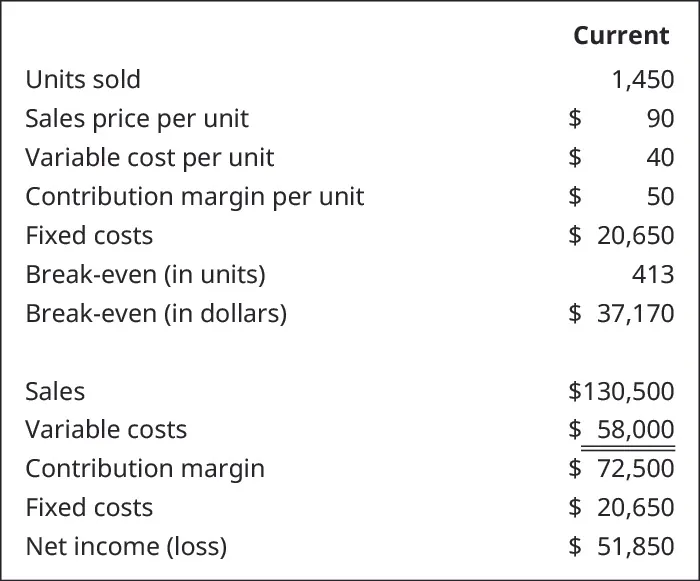Select the Contribution margin per unit label
700x581 pixels.
194,196
